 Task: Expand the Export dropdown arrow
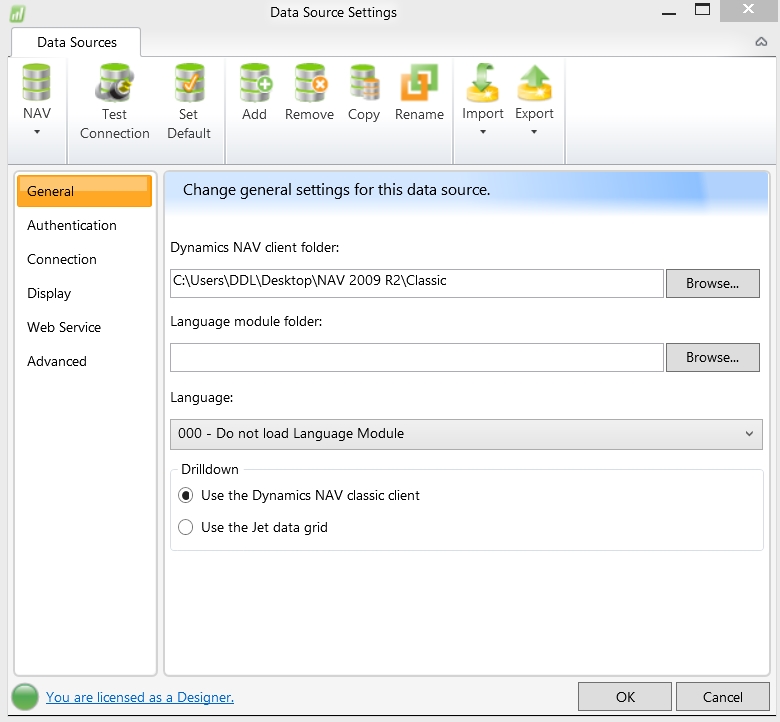[x=534, y=132]
